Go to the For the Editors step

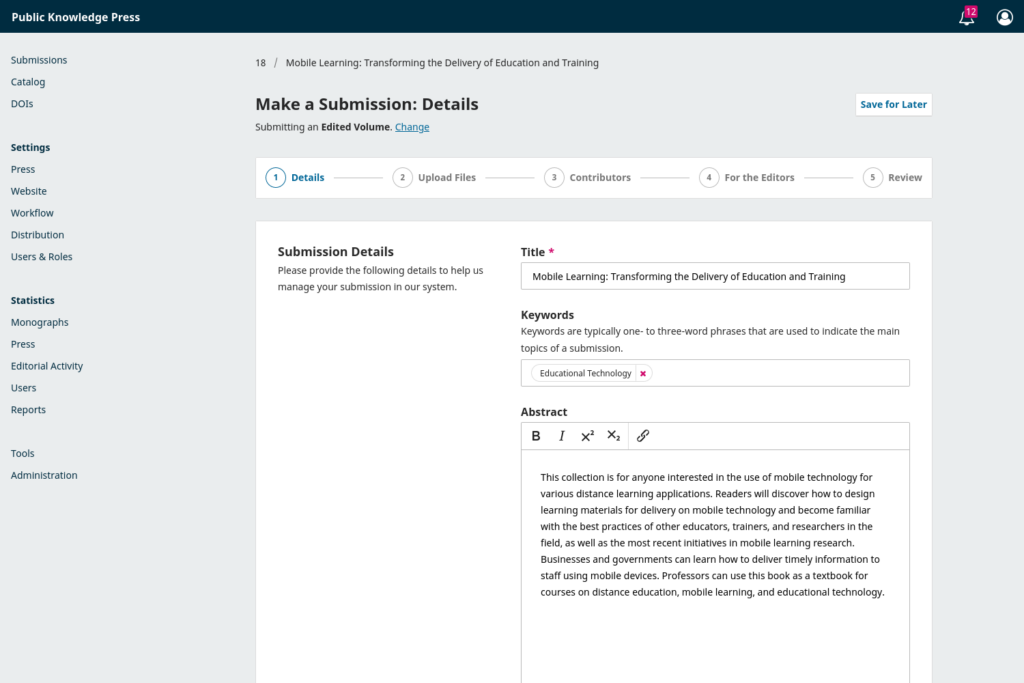747,177
